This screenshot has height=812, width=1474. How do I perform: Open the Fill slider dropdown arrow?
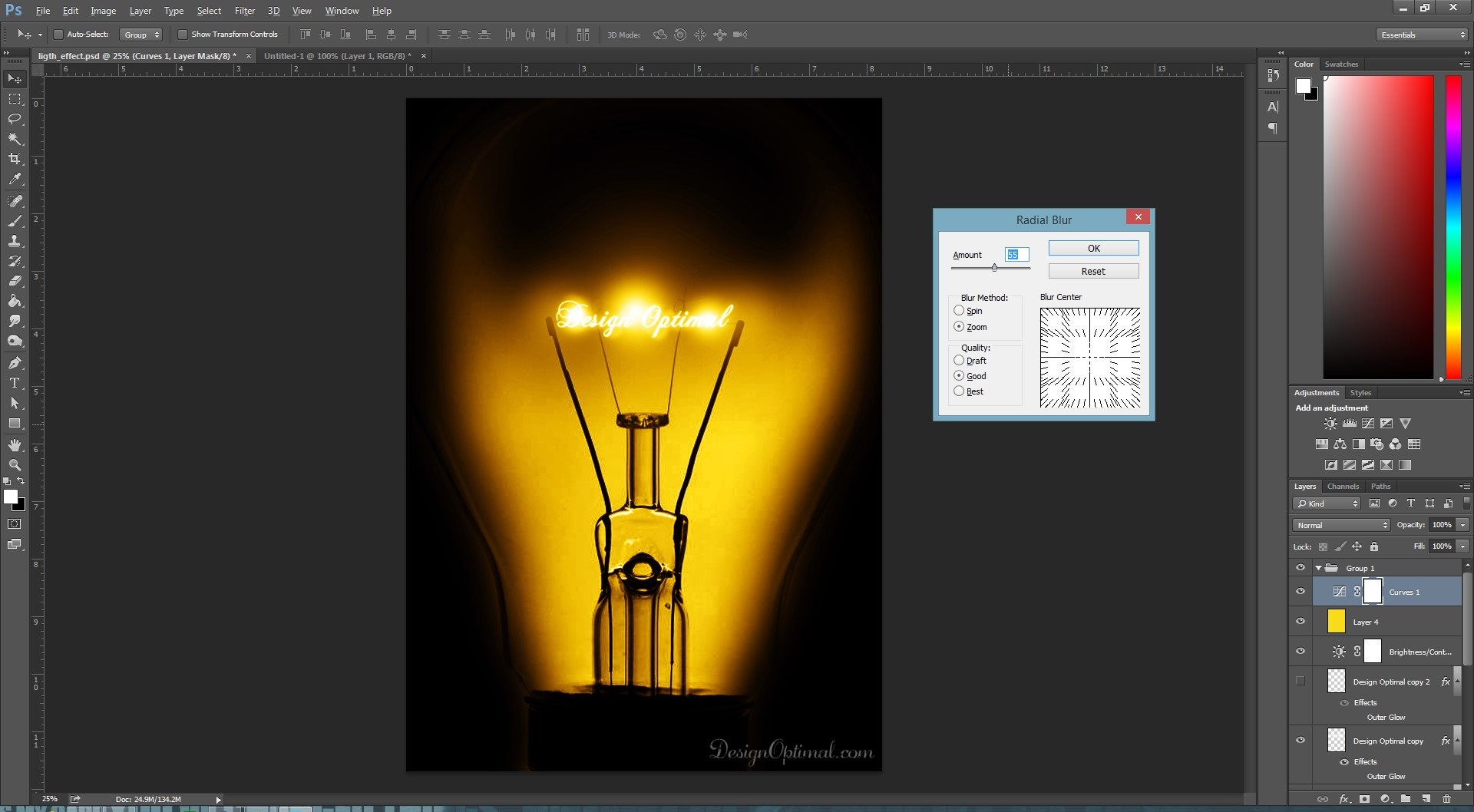click(1462, 546)
